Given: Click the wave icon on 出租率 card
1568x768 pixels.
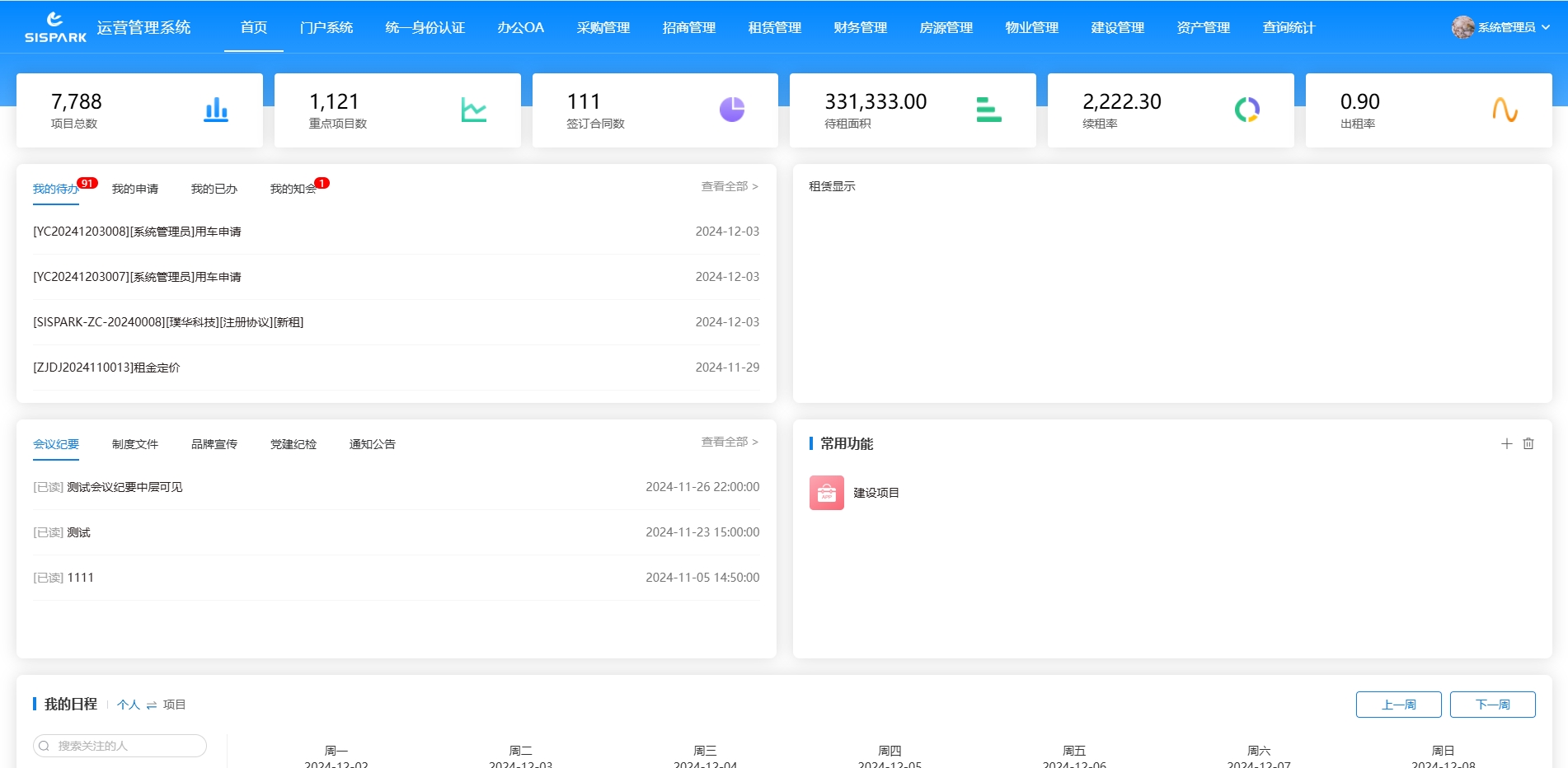Looking at the screenshot, I should click(1505, 110).
